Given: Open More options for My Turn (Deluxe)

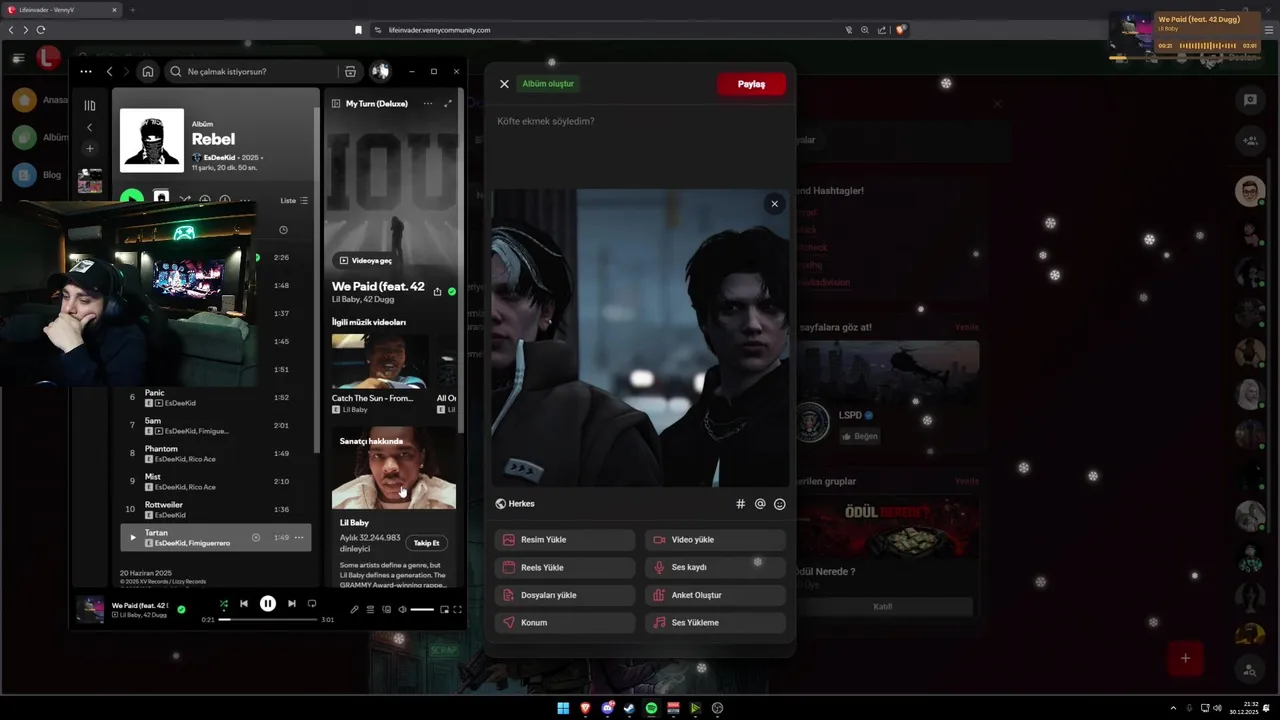Looking at the screenshot, I should click(428, 103).
